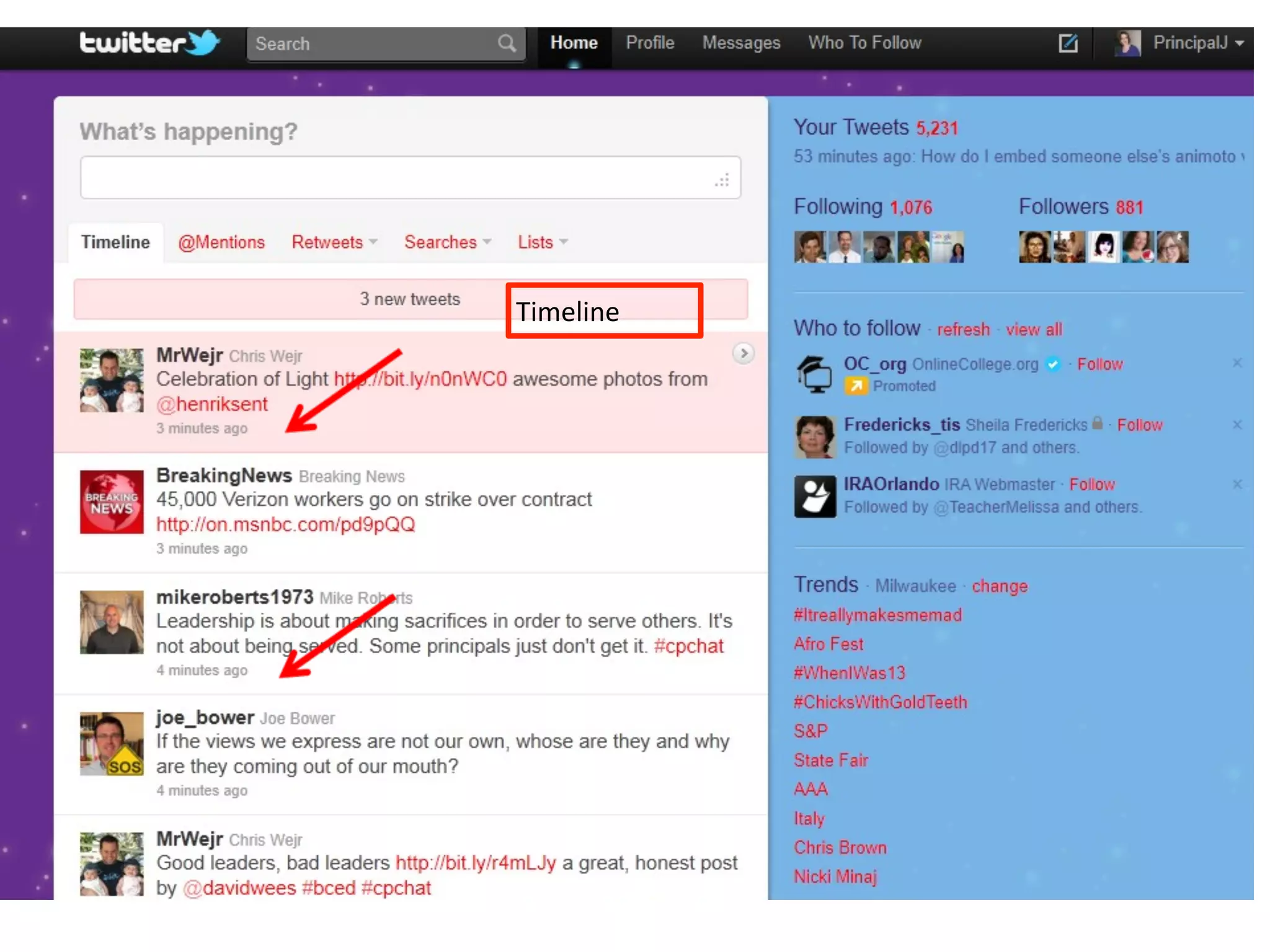Click the Fredericks_tis profile photo

pyautogui.click(x=815, y=437)
